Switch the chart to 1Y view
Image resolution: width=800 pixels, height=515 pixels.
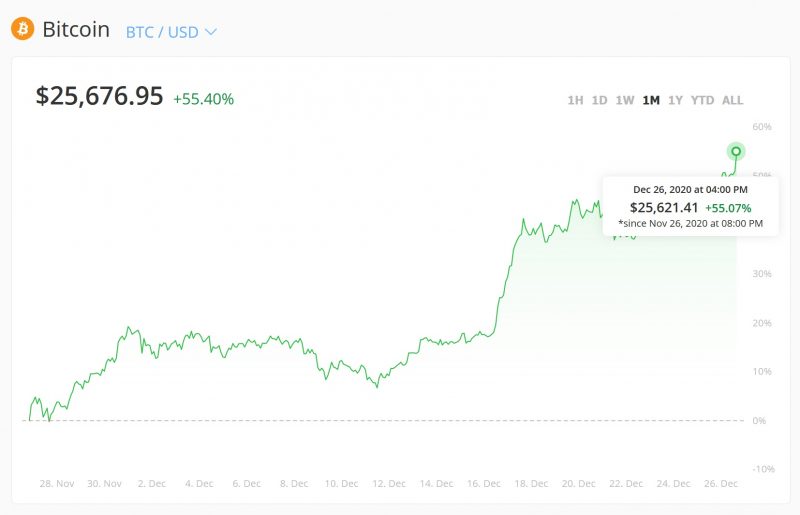click(676, 100)
